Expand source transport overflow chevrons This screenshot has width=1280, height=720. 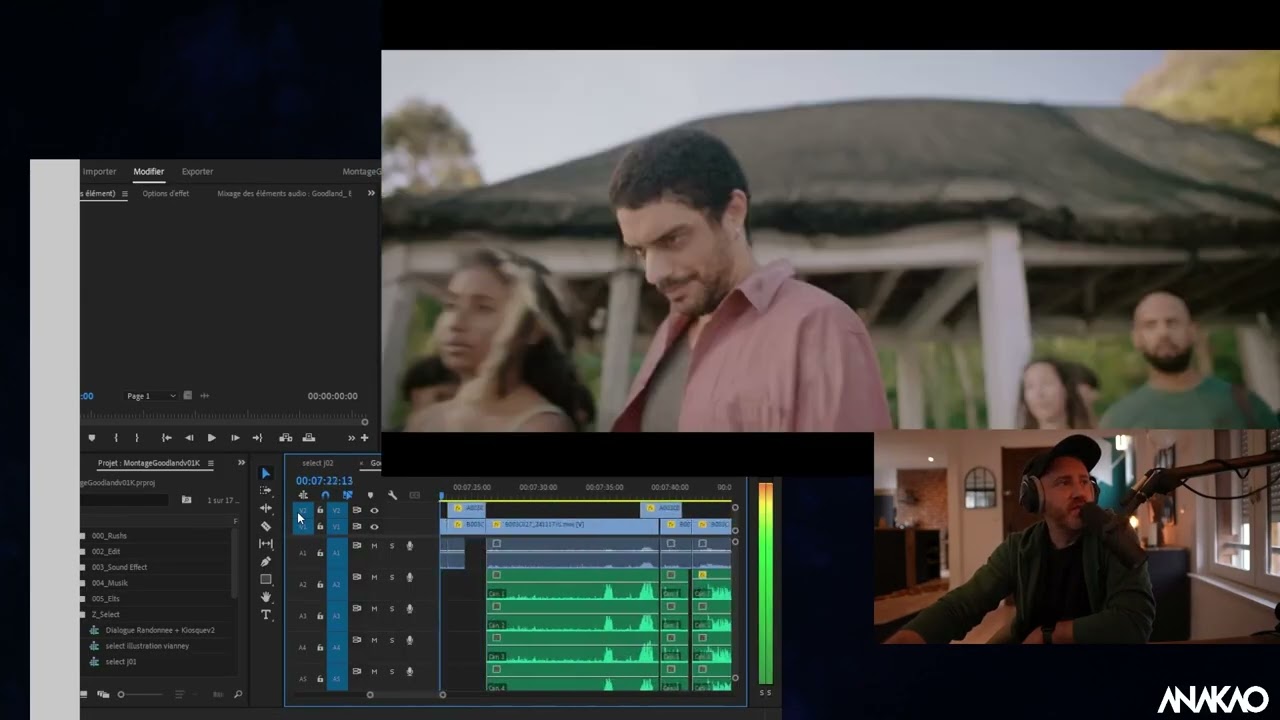click(x=351, y=437)
